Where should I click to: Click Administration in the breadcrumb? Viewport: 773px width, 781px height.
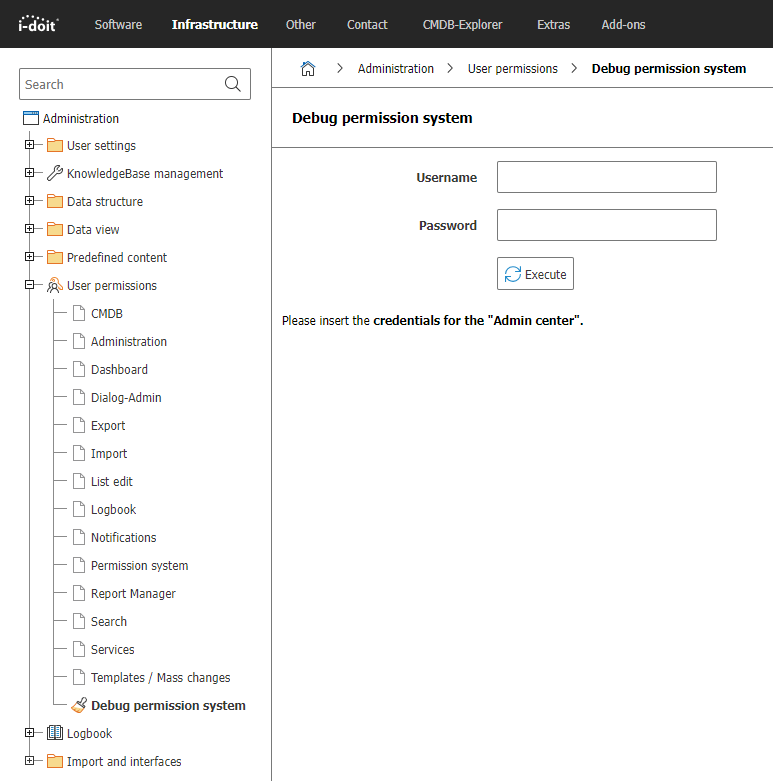(x=395, y=69)
